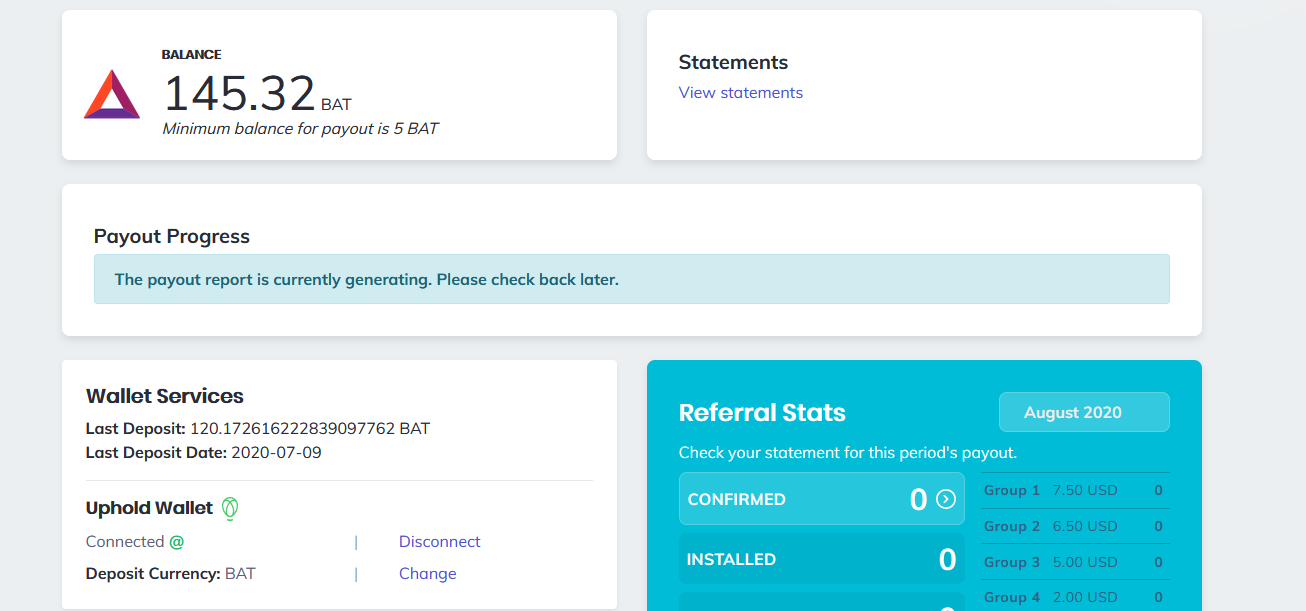Click the Referral Stats heading
Screen dimensions: 1306x611
coord(762,413)
